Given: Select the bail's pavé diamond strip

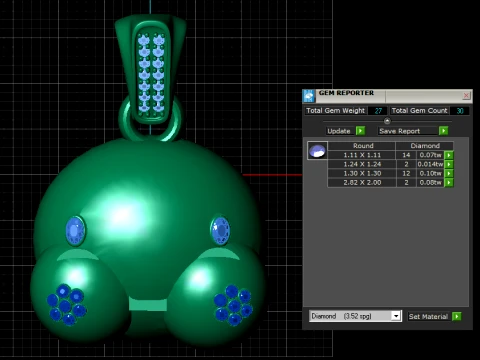Looking at the screenshot, I should [x=151, y=73].
